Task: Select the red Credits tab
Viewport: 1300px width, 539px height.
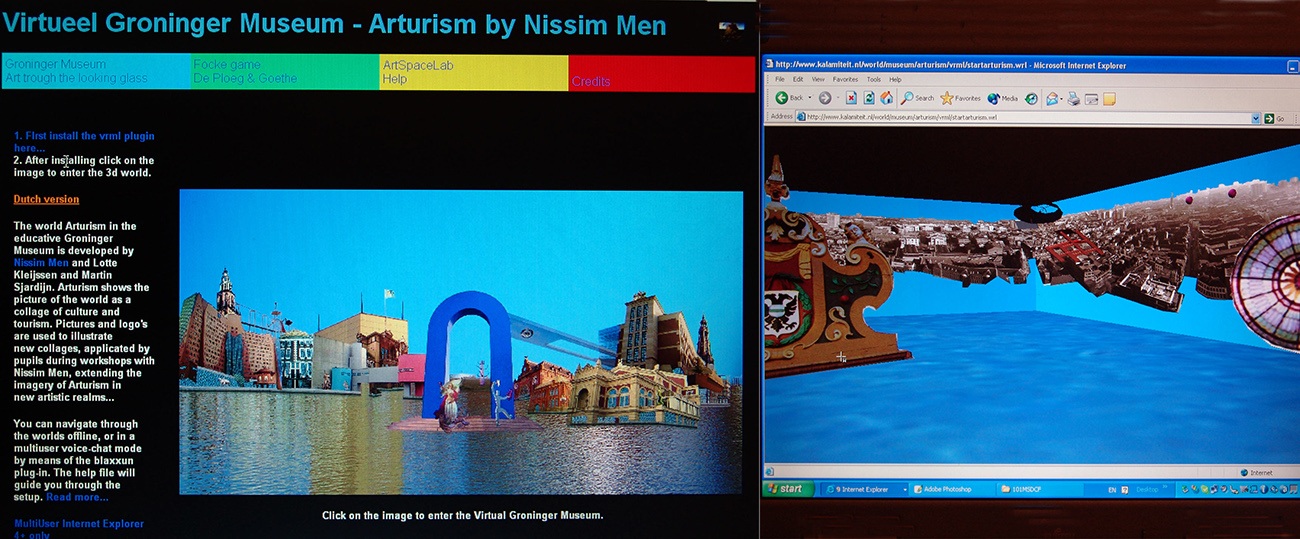Action: tap(661, 73)
